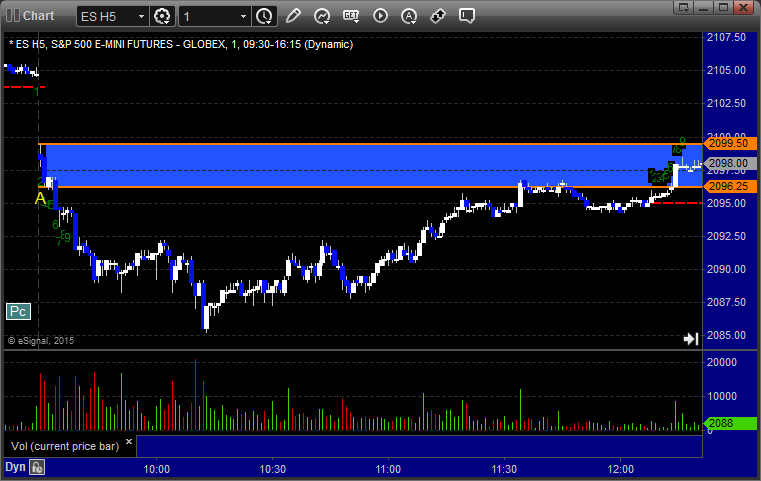Open the studies chart icon menu
Viewport: 761px width, 481px height.
click(x=322, y=16)
